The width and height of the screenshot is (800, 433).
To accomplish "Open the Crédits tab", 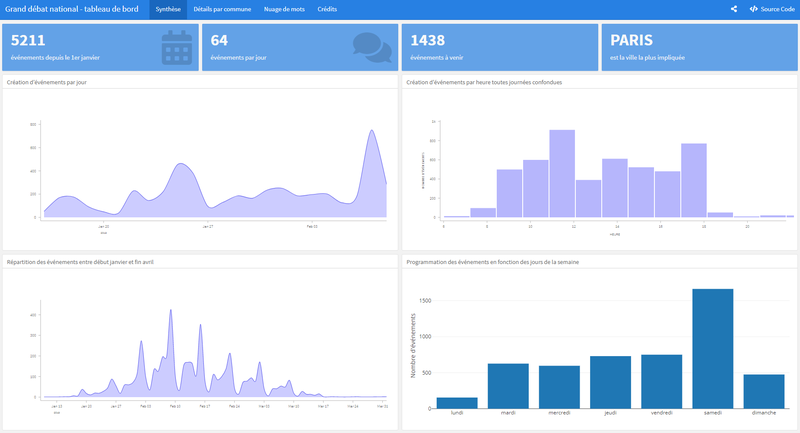I will click(x=327, y=9).
